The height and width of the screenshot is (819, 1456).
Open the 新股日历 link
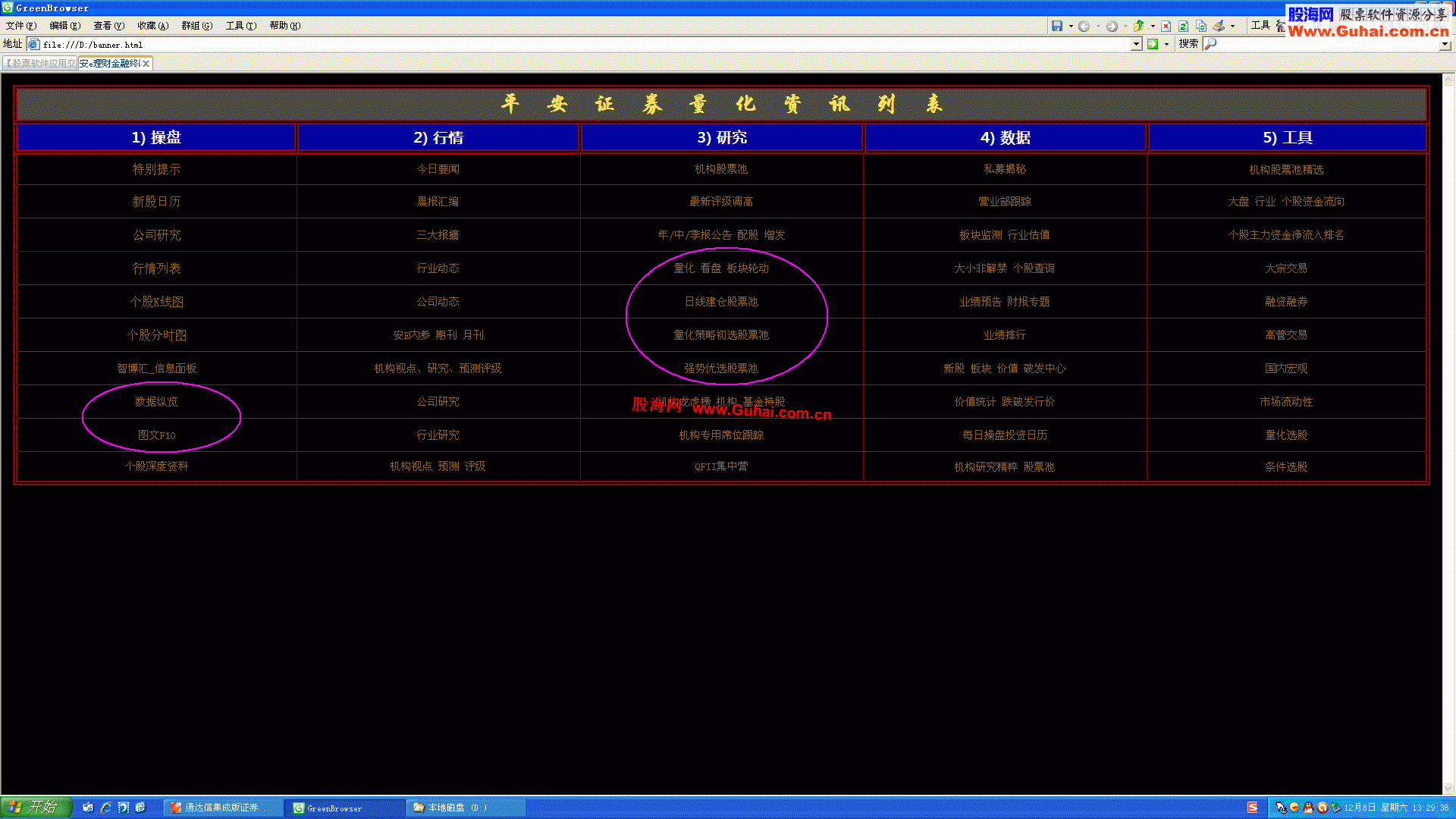click(x=156, y=202)
